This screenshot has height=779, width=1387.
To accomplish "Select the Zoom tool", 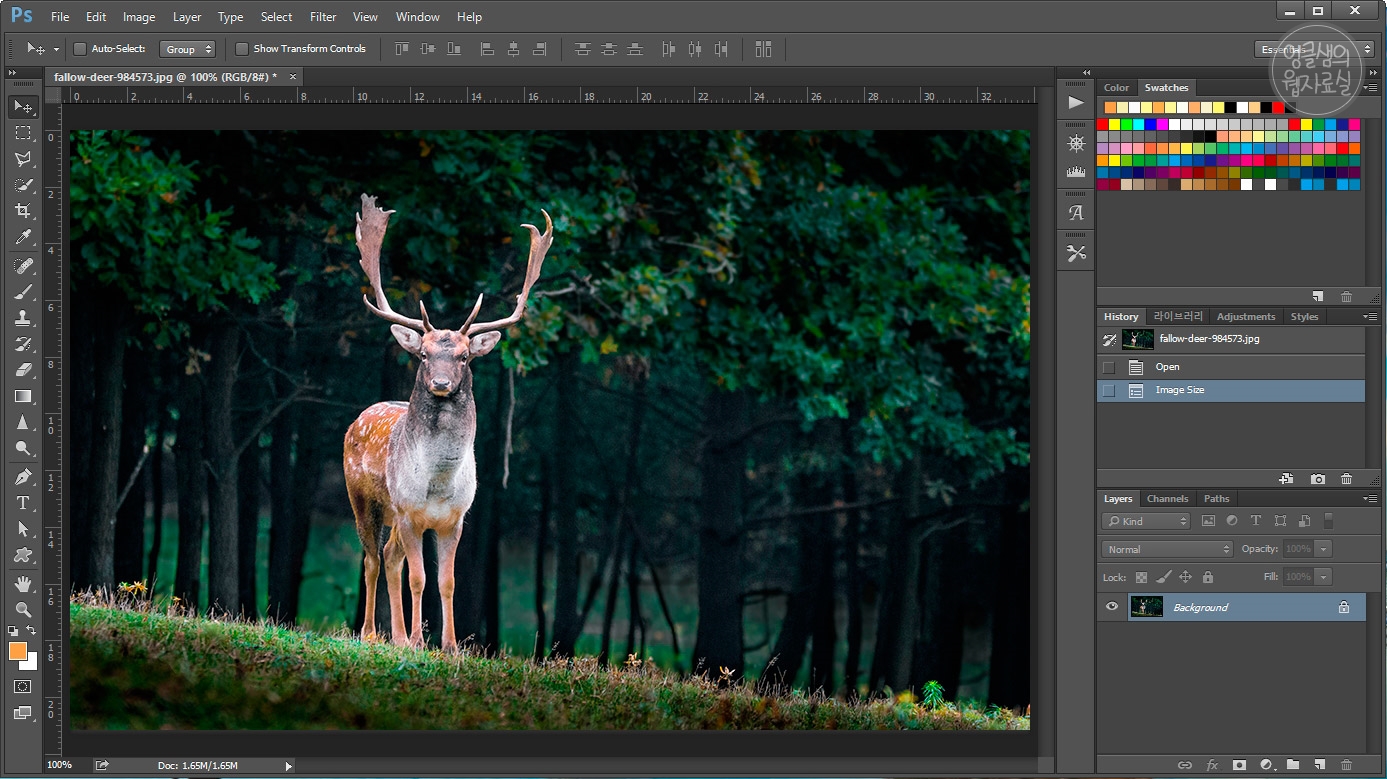I will tap(22, 609).
